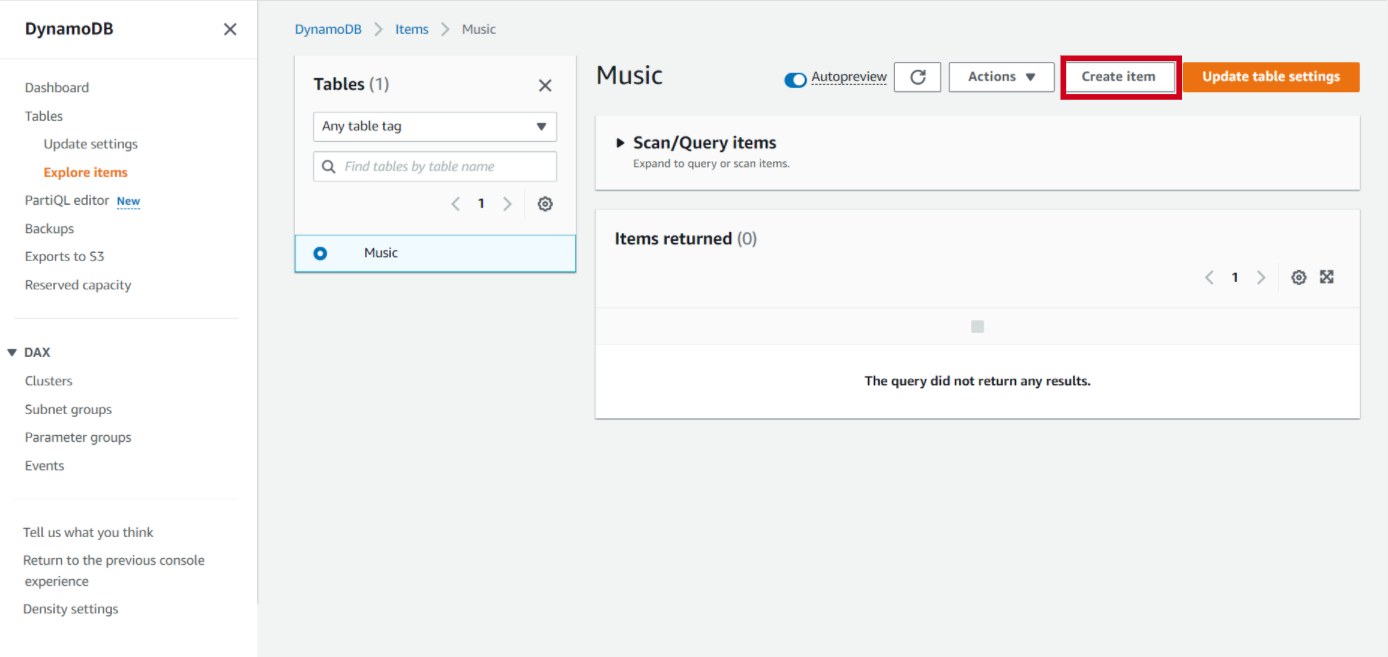Viewport: 1388px width, 657px height.
Task: Open Tables in the sidebar
Action: point(44,116)
